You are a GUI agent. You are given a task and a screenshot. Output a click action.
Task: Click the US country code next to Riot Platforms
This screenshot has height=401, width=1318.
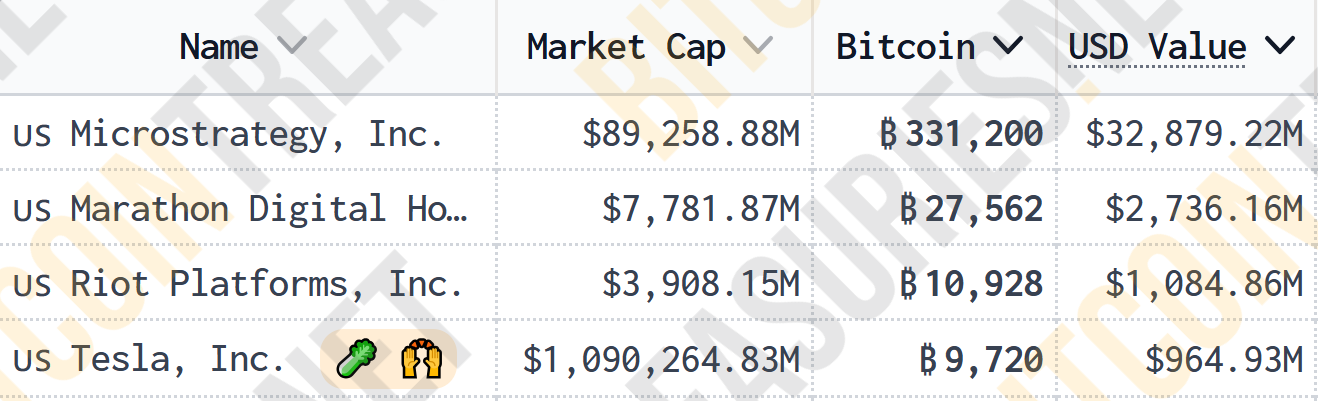33,285
